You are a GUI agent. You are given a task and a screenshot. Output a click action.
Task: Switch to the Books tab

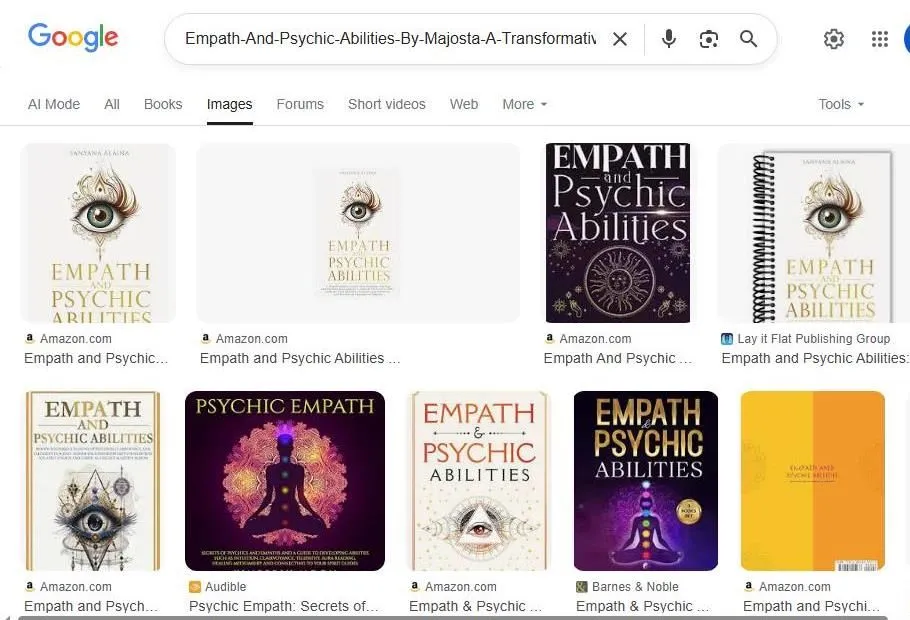162,104
